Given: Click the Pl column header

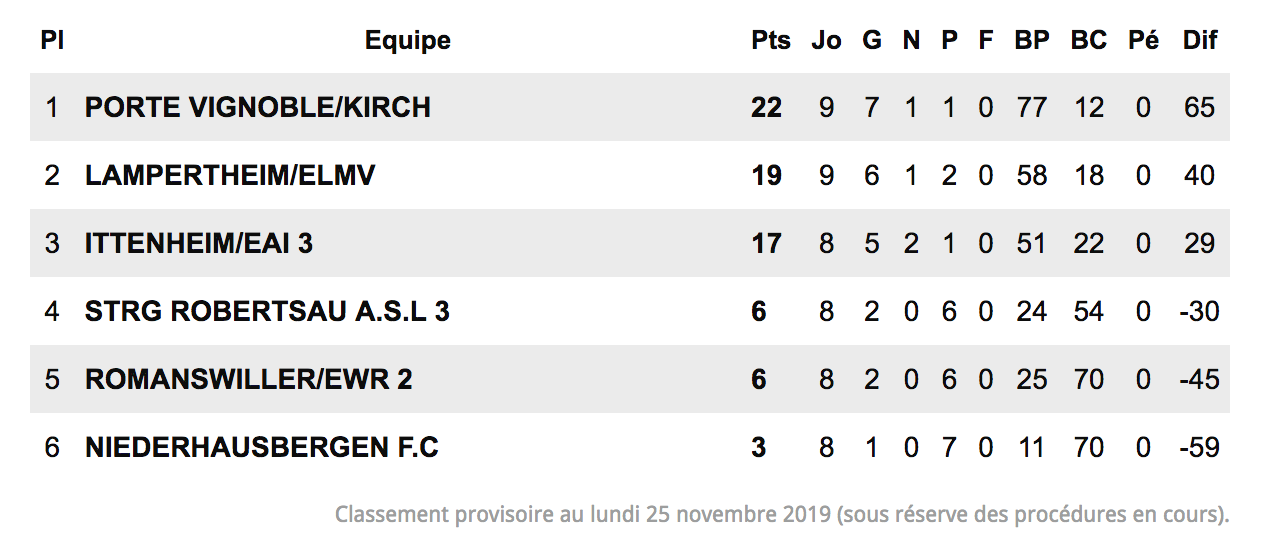Looking at the screenshot, I should point(51,40).
